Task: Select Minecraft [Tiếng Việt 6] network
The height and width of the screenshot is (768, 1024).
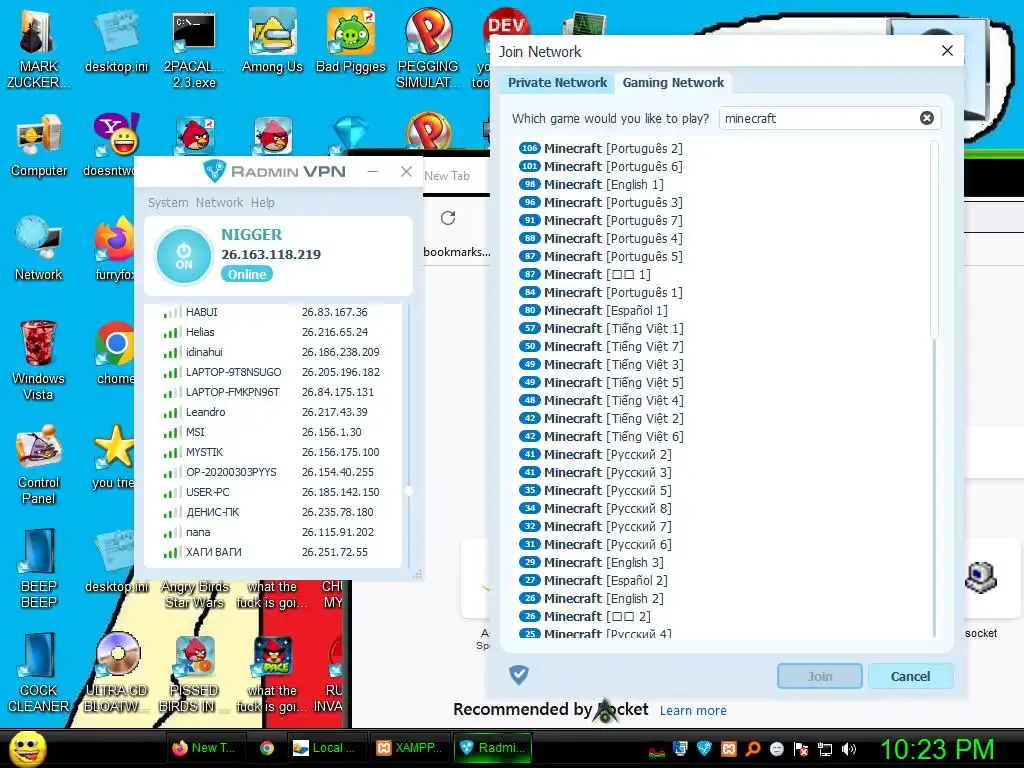Action: click(x=601, y=436)
